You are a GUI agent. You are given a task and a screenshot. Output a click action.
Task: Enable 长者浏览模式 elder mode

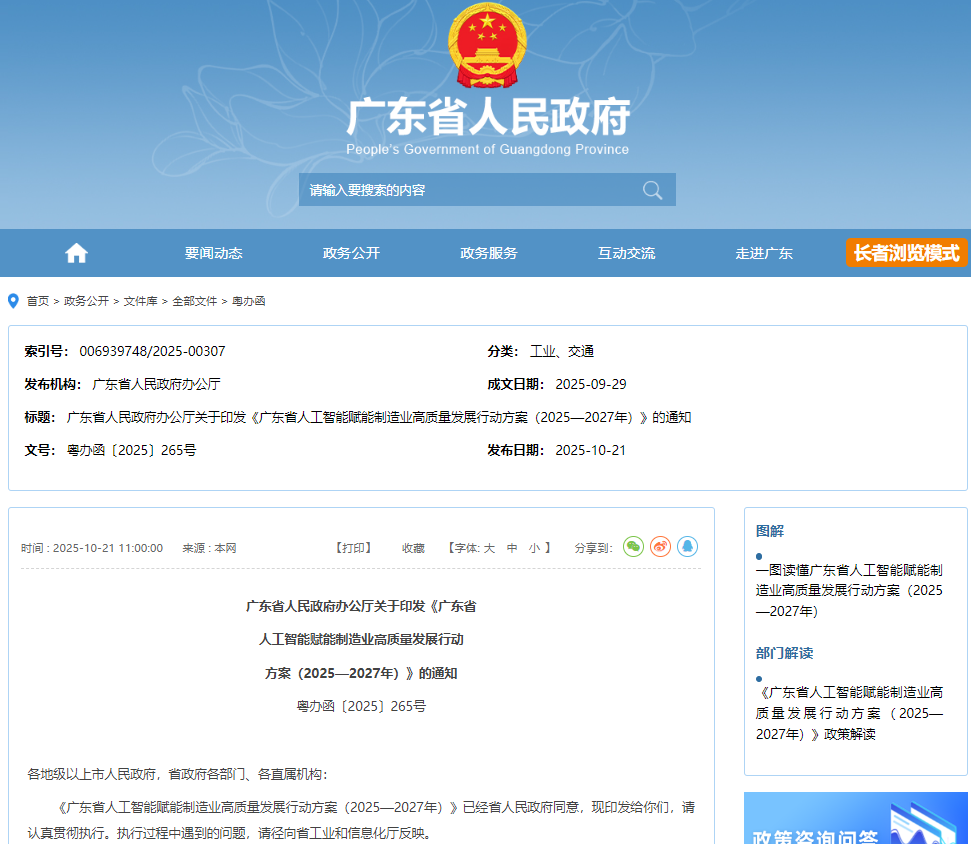906,253
